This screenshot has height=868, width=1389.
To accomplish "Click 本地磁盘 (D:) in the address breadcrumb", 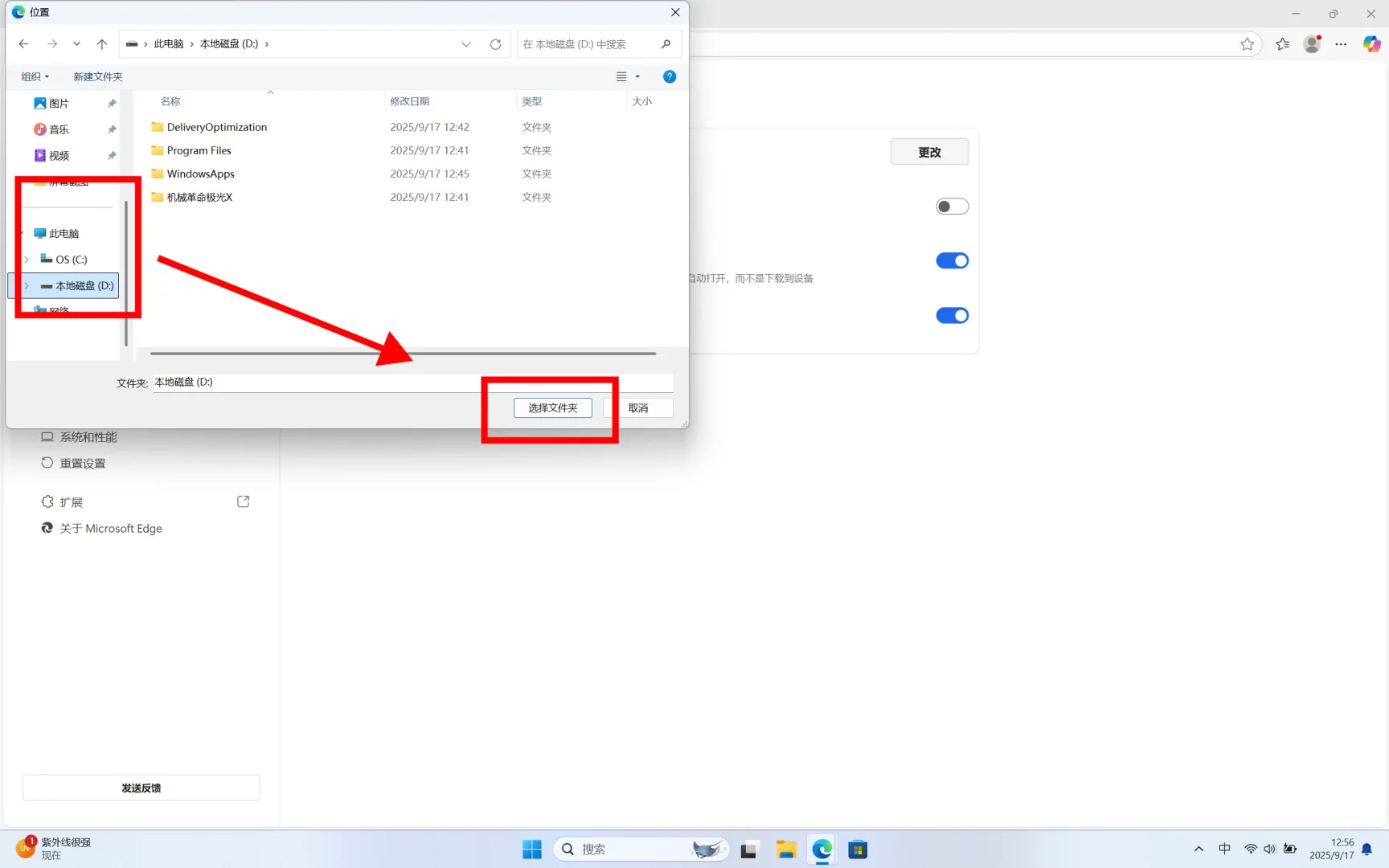I will 229,44.
